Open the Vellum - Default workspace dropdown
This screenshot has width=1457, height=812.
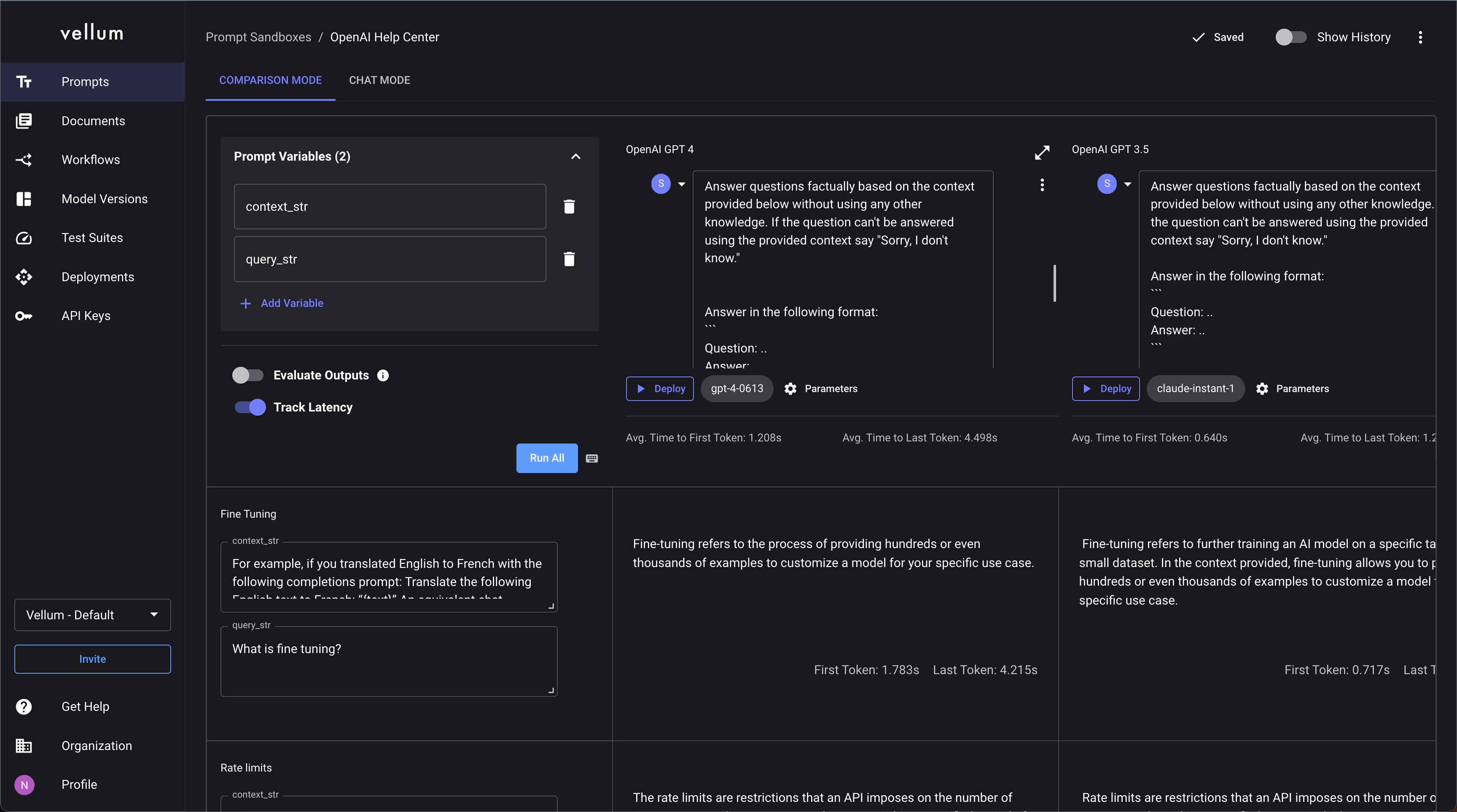coord(92,615)
